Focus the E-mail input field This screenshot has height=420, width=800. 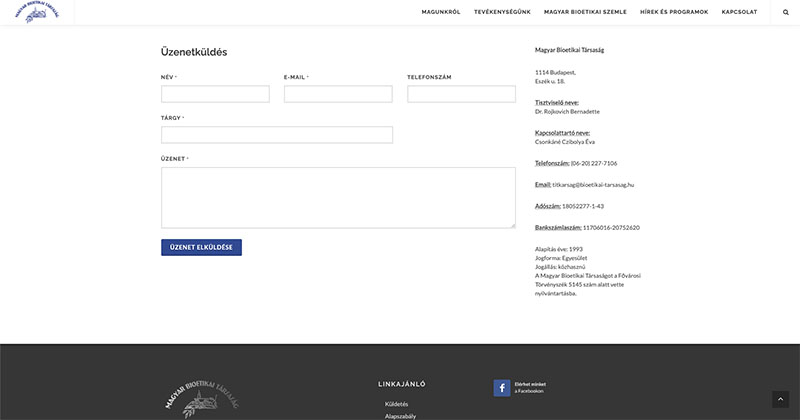point(338,94)
